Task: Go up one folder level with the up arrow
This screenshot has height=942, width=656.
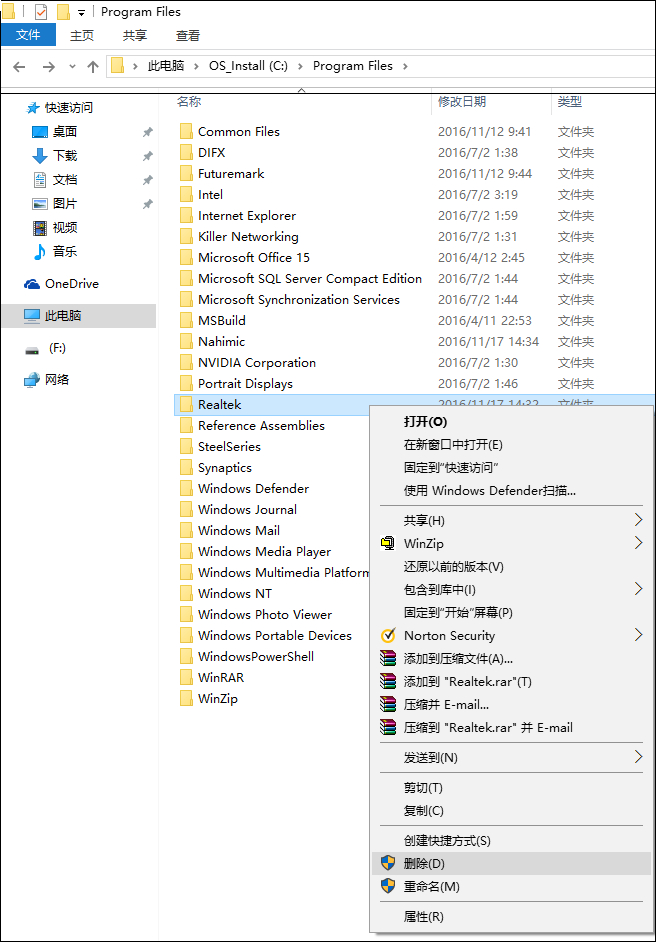Action: pos(93,67)
